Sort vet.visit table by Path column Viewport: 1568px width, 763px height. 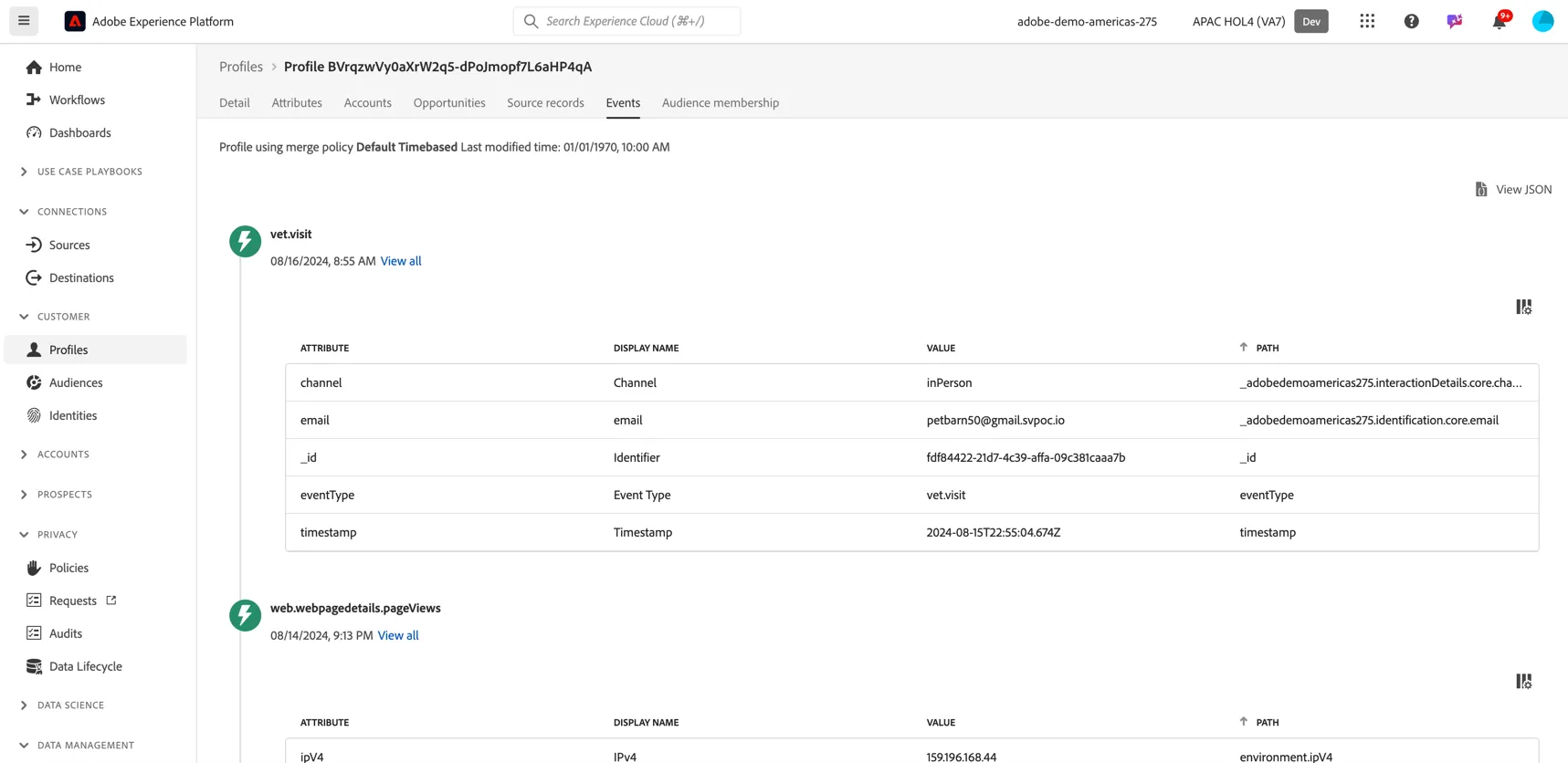tap(1259, 348)
